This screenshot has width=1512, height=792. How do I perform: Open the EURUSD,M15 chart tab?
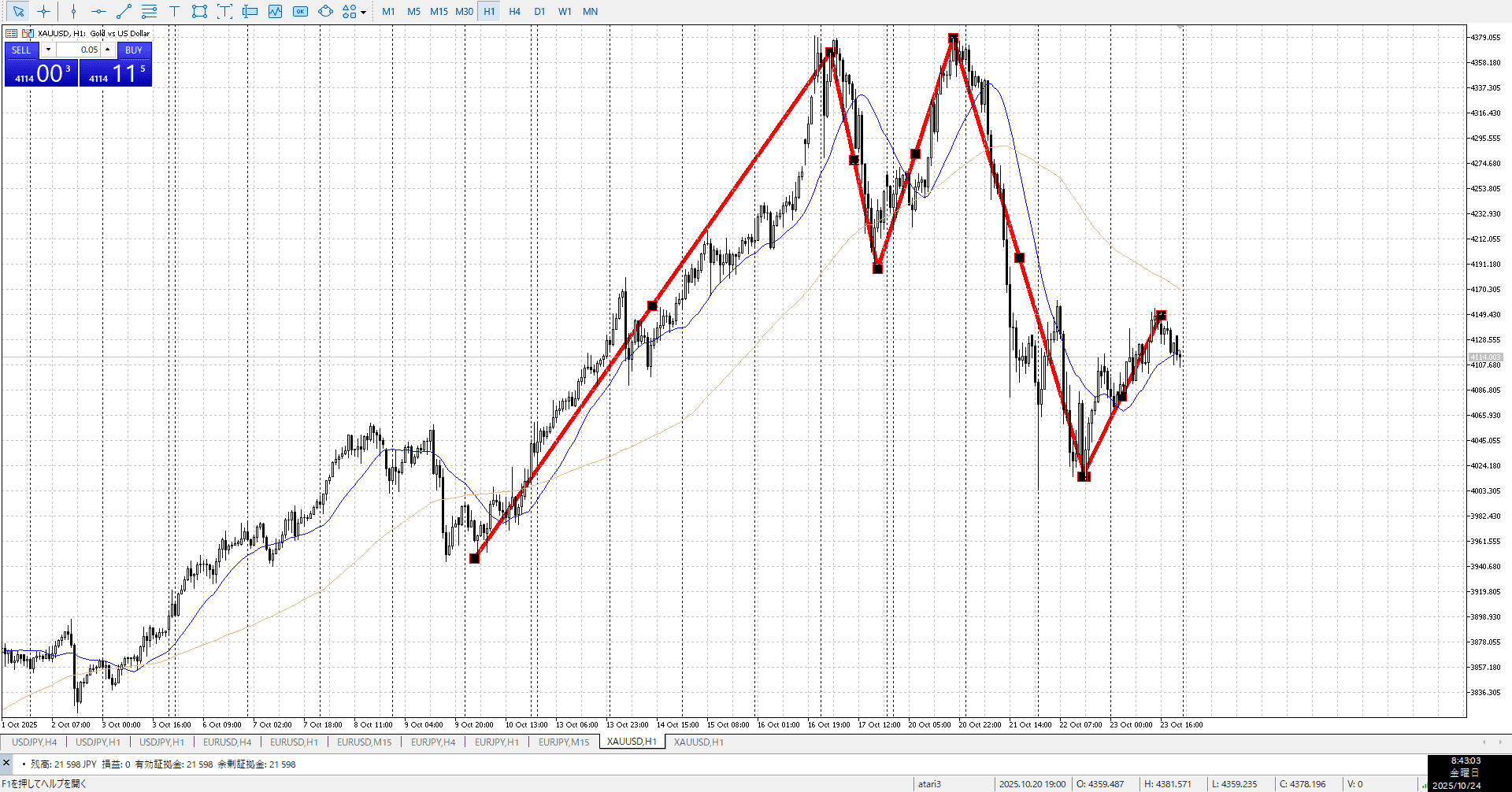364,742
